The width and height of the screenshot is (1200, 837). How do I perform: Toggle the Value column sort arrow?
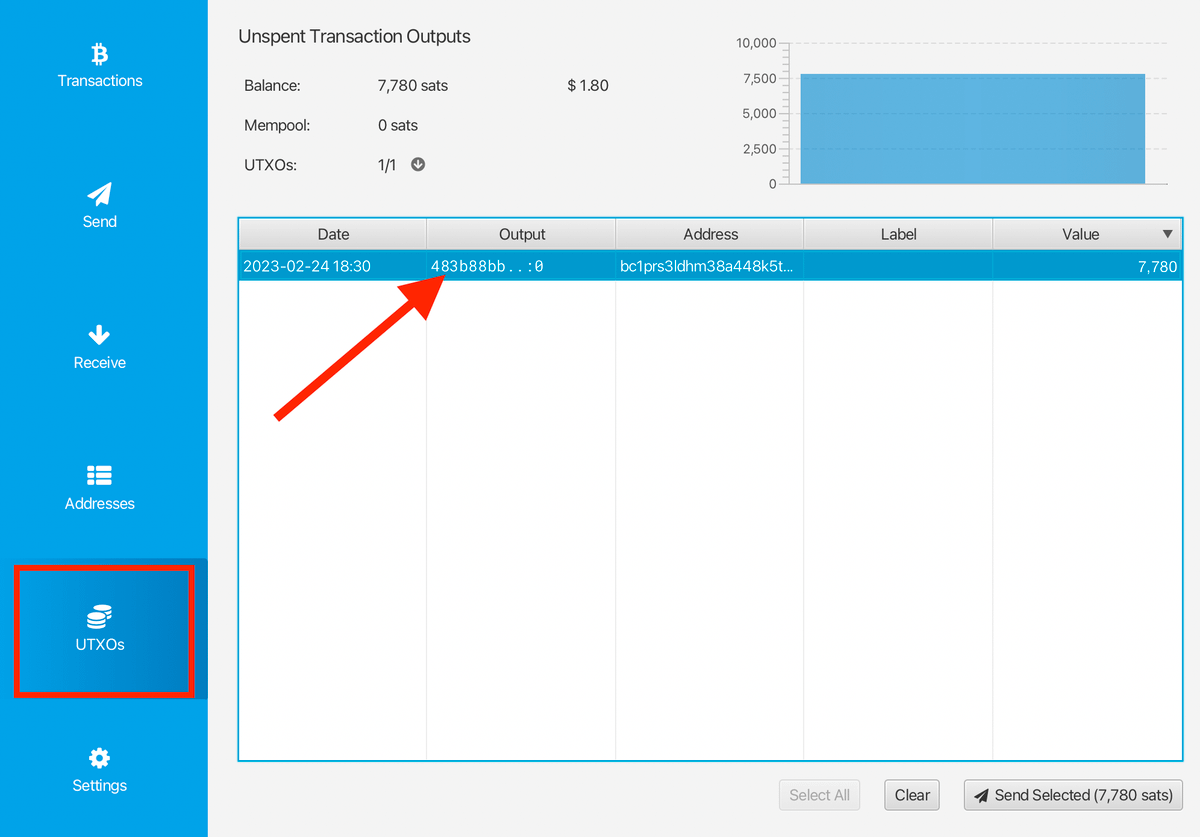[1167, 234]
